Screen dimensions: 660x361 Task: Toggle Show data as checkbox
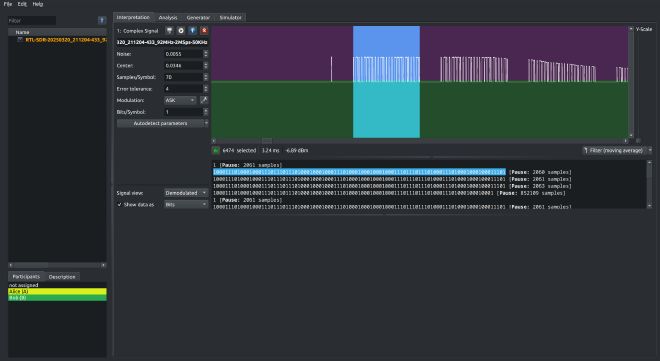point(120,204)
